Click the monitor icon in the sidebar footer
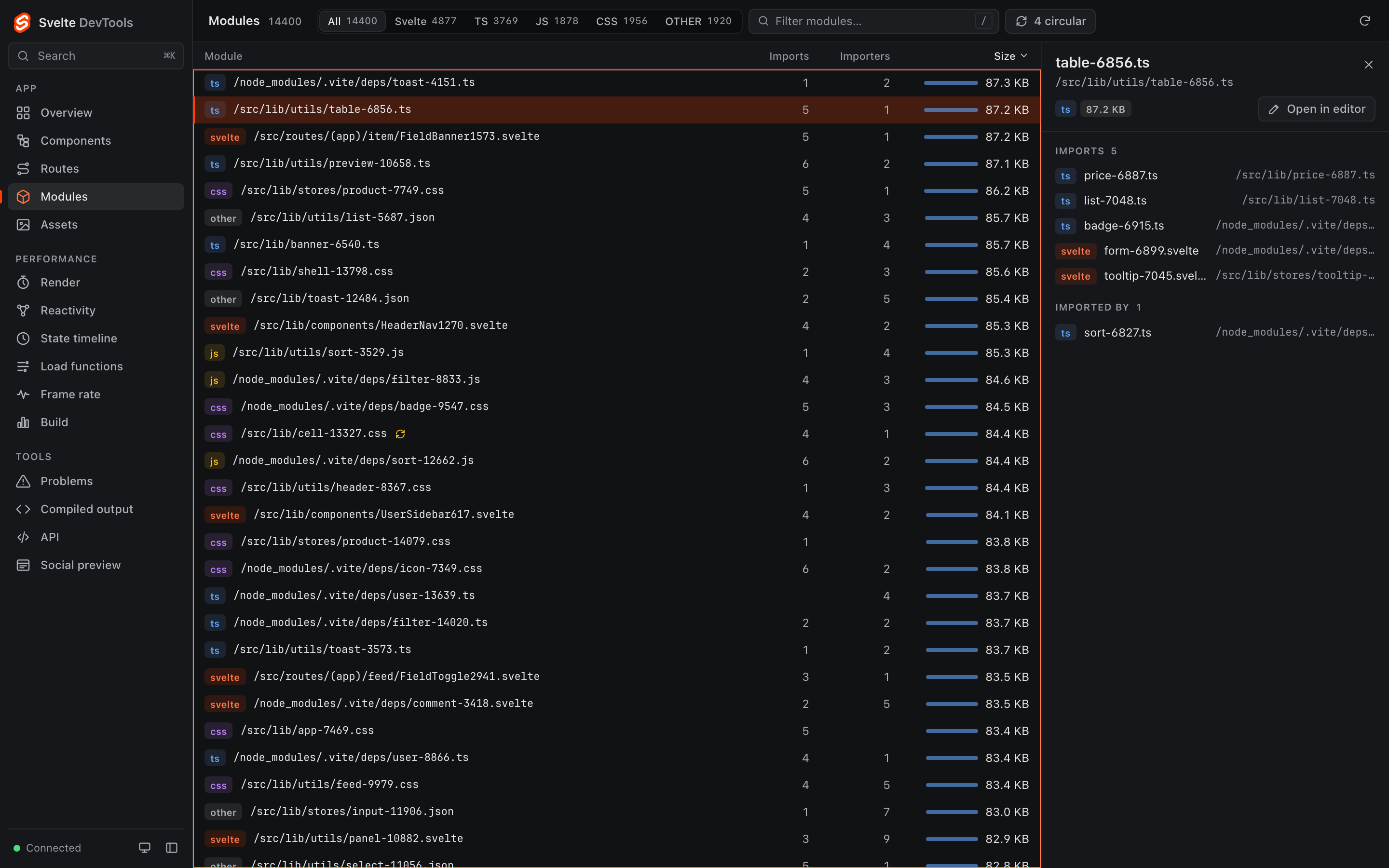The image size is (1389, 868). (145, 848)
